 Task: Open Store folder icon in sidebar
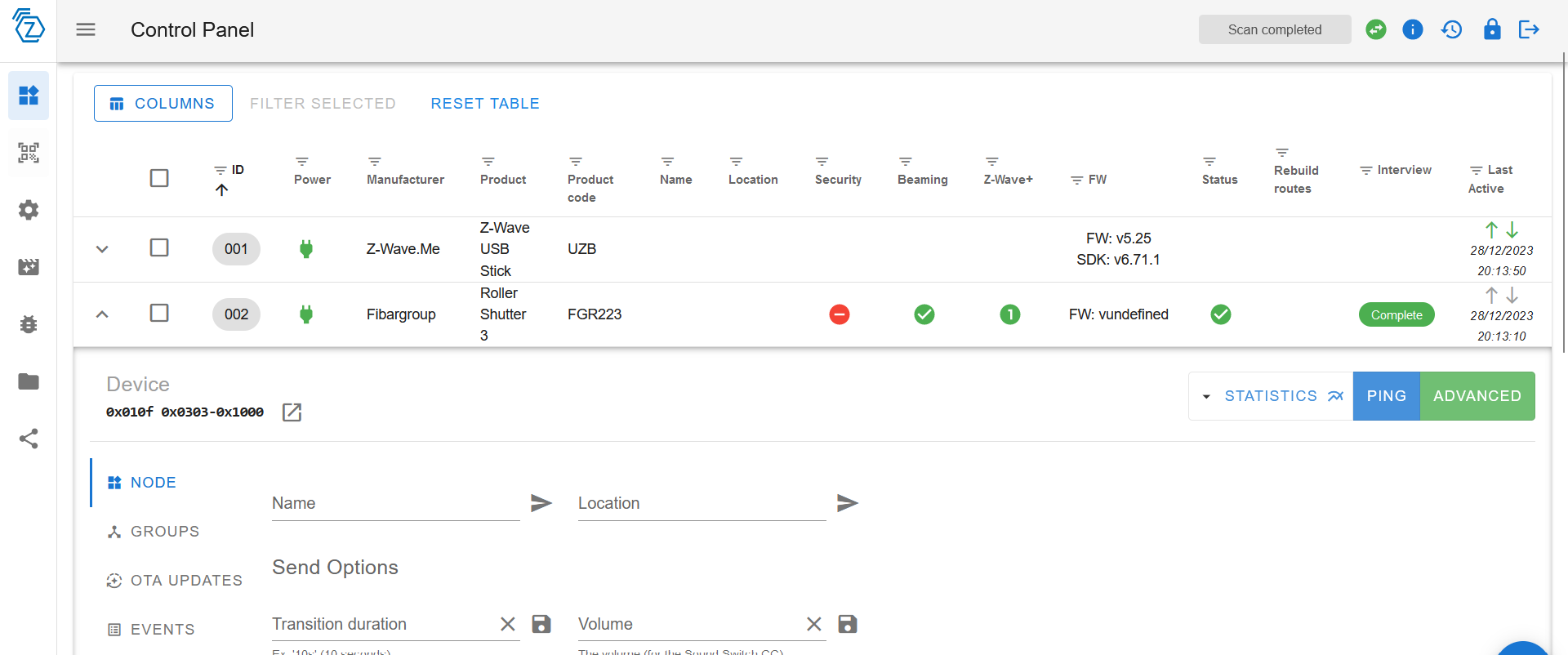(29, 381)
